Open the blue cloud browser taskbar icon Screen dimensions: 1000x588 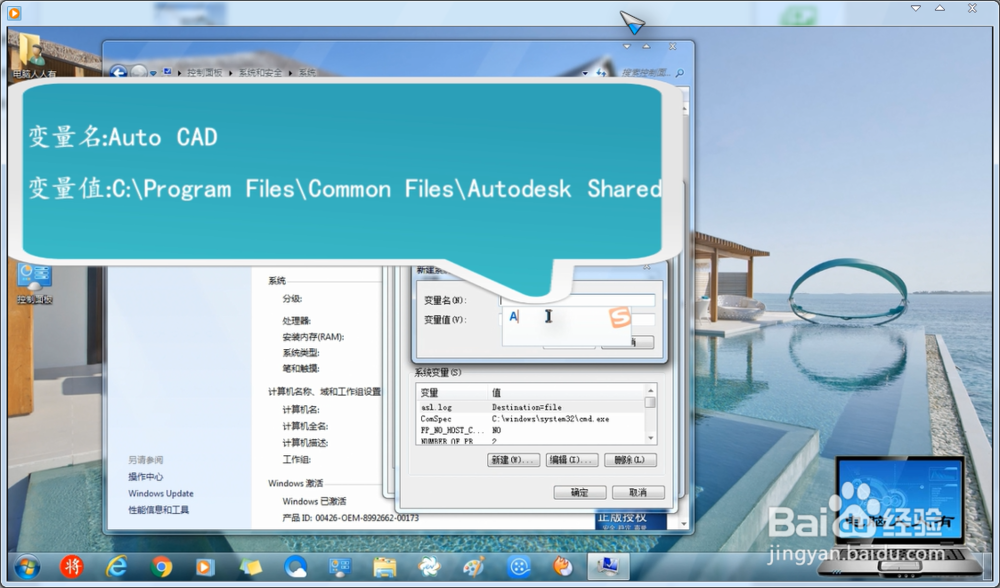point(295,566)
